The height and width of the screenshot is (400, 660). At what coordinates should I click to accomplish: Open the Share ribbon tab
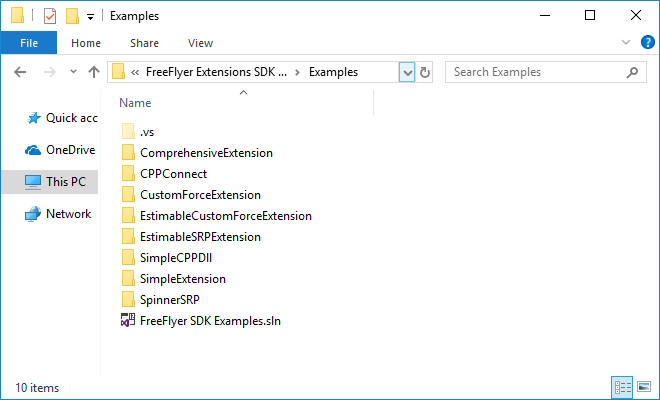coord(144,43)
